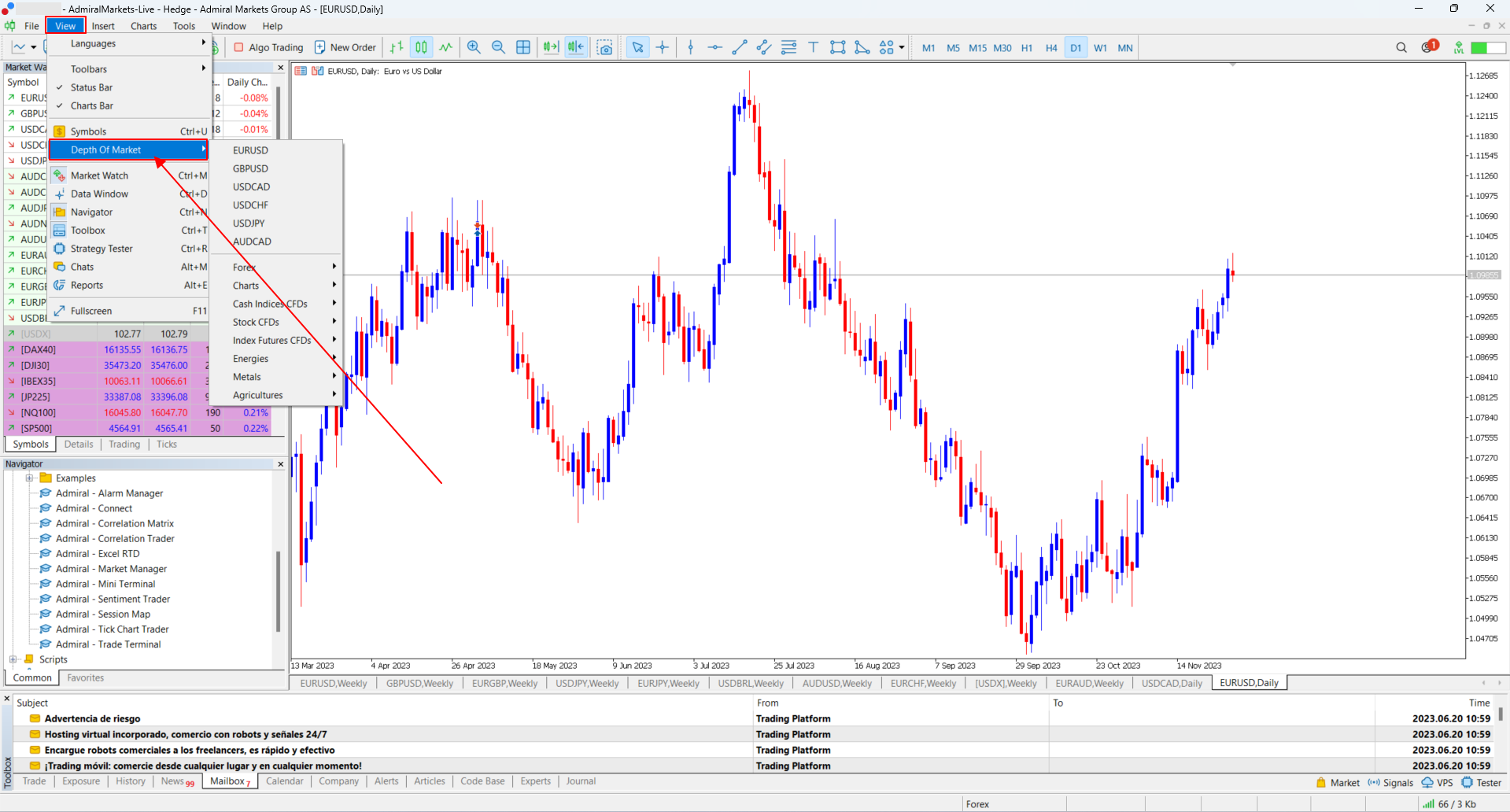The width and height of the screenshot is (1510, 812).
Task: Open Market button in status toolbar
Action: (1338, 783)
